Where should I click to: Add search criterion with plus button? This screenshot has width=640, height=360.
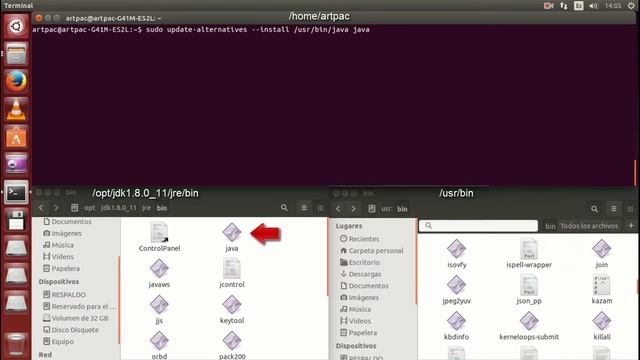point(631,225)
